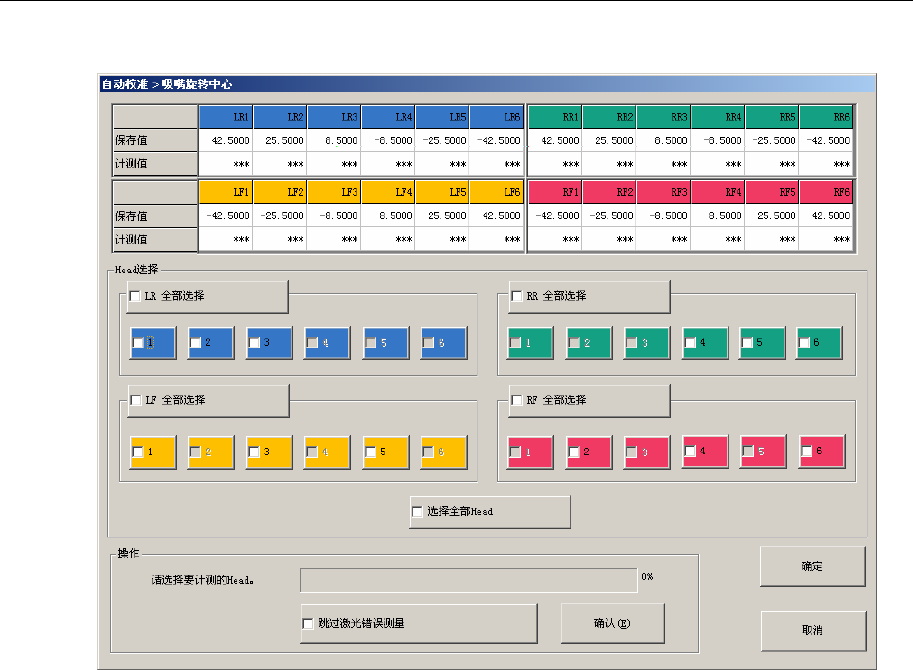The height and width of the screenshot is (670, 913).
Task: Select red RF head 2 checkbox
Action: click(574, 452)
